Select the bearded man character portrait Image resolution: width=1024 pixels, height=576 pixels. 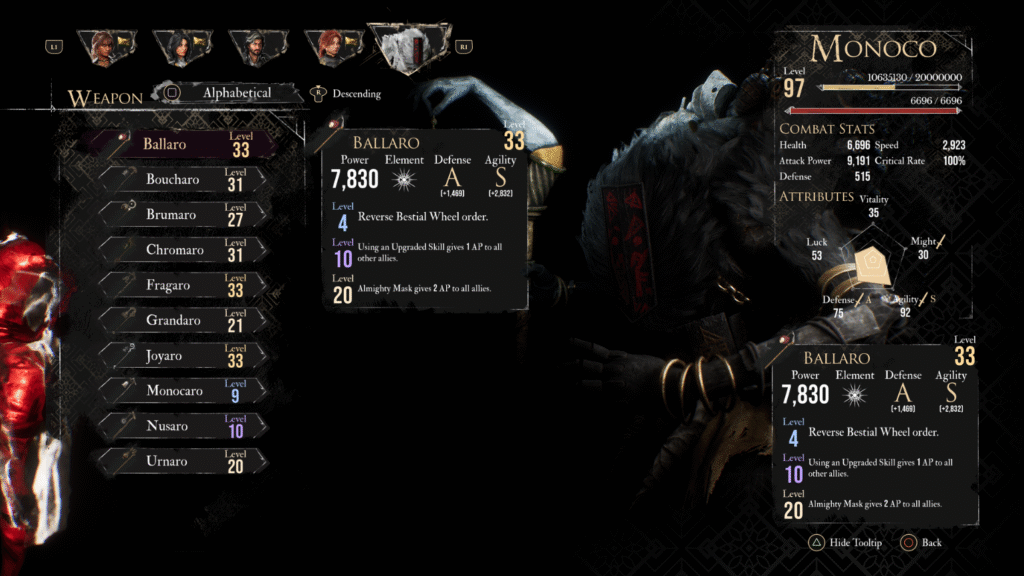(x=259, y=47)
